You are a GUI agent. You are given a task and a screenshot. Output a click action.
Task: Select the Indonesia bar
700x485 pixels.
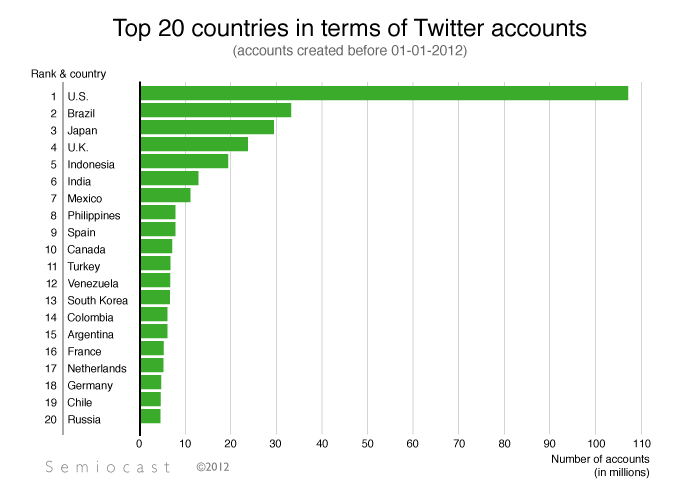184,161
